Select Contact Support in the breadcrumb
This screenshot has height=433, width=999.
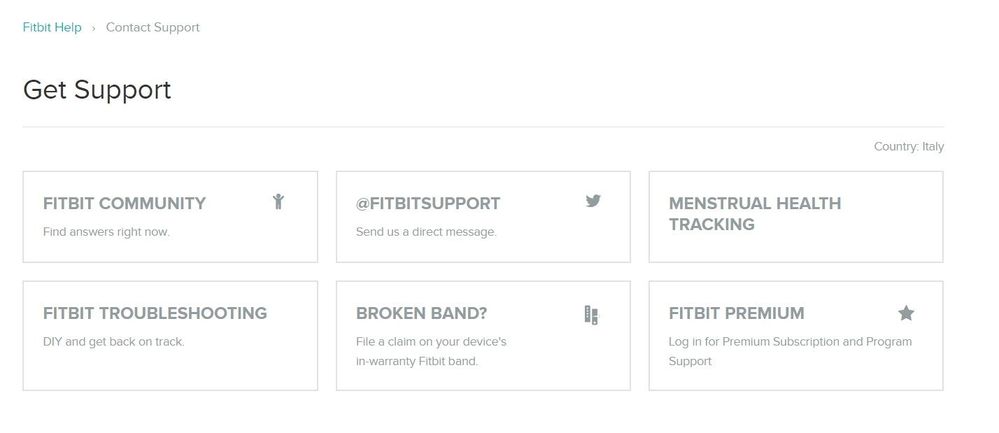pos(152,28)
